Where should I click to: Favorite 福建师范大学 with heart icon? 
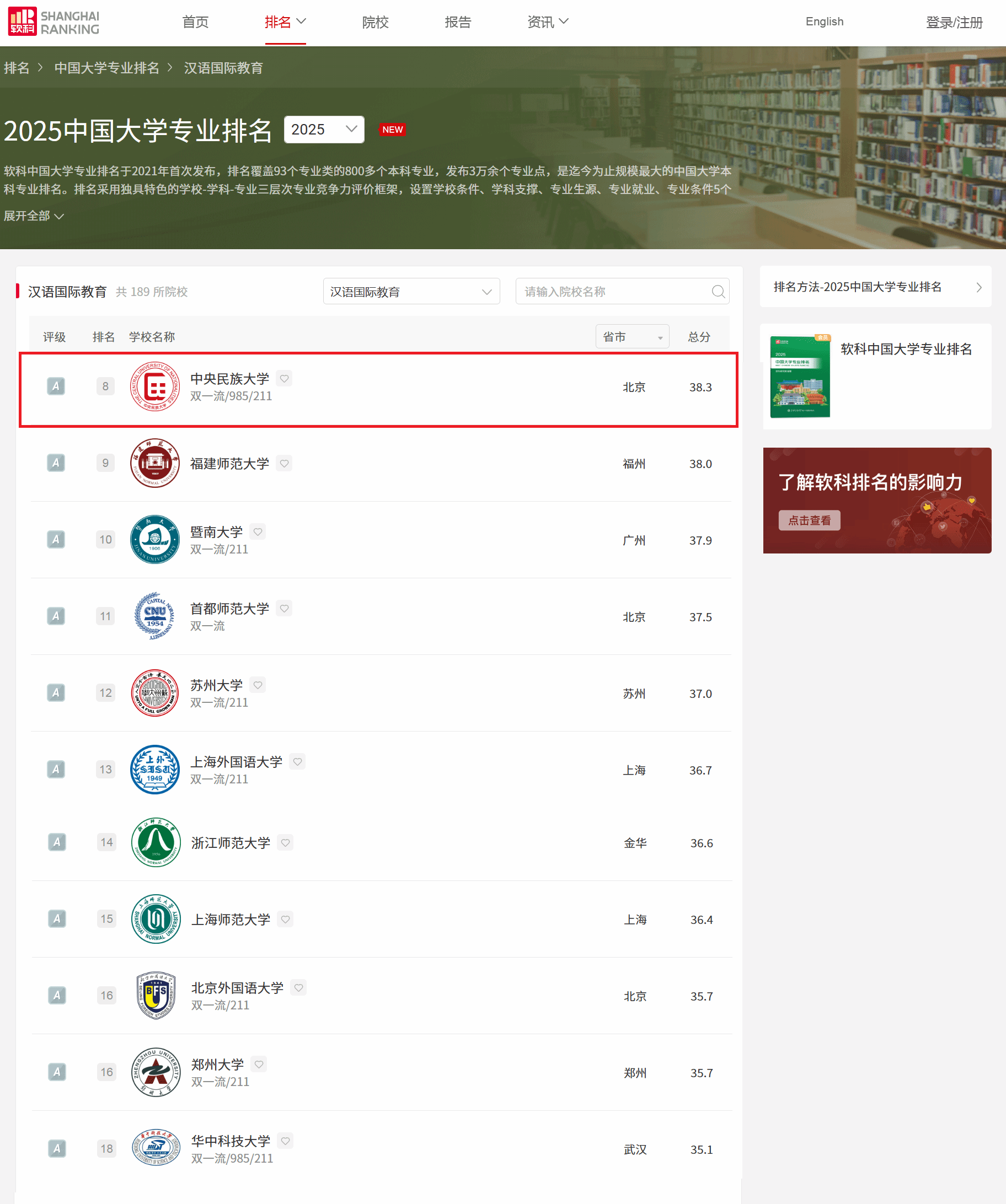(x=285, y=463)
